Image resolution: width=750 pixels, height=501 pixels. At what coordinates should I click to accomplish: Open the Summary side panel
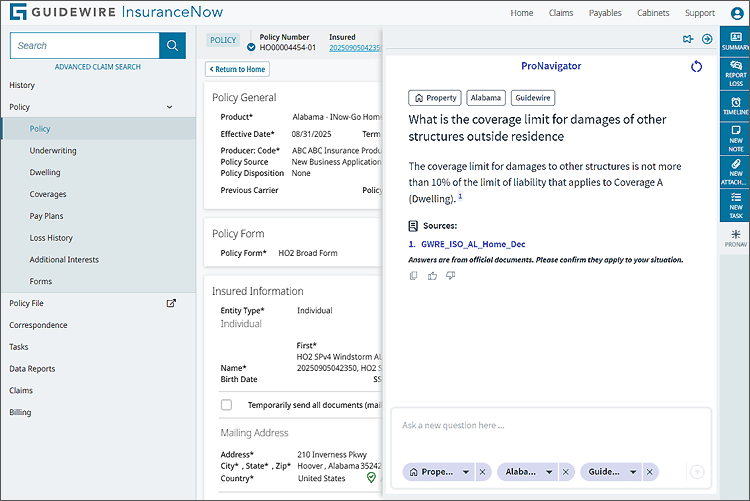point(735,41)
